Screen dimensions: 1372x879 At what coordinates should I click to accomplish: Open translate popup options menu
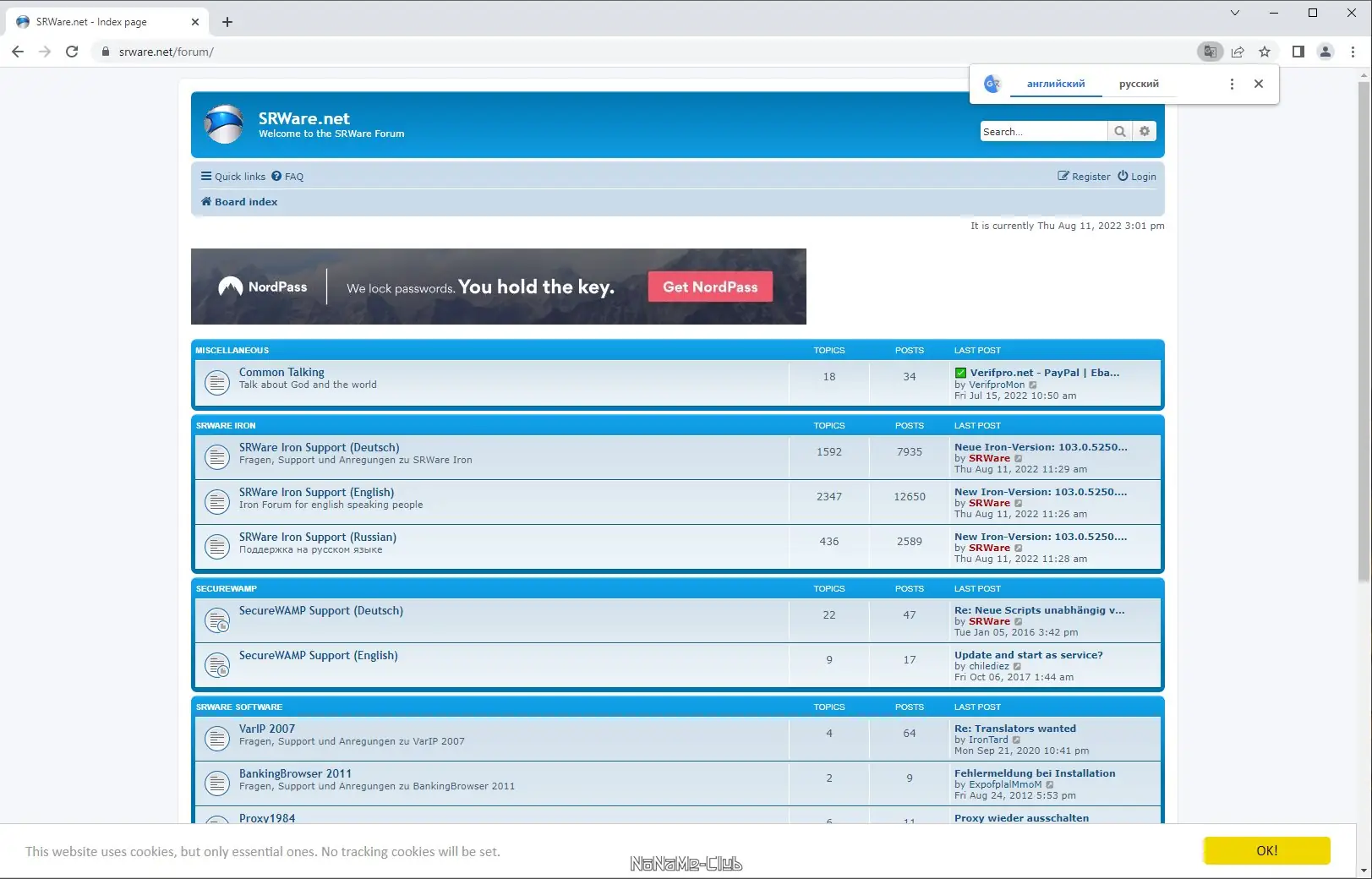1232,84
